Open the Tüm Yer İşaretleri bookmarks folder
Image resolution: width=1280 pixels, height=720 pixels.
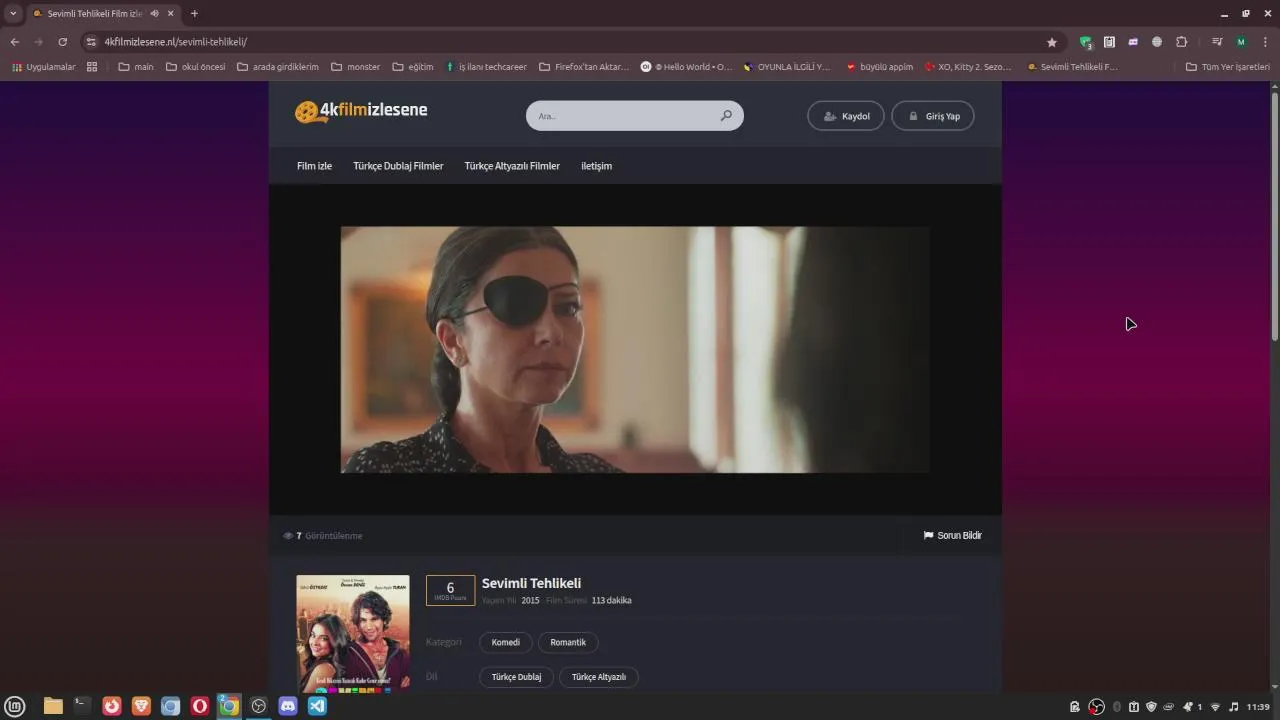click(1227, 67)
